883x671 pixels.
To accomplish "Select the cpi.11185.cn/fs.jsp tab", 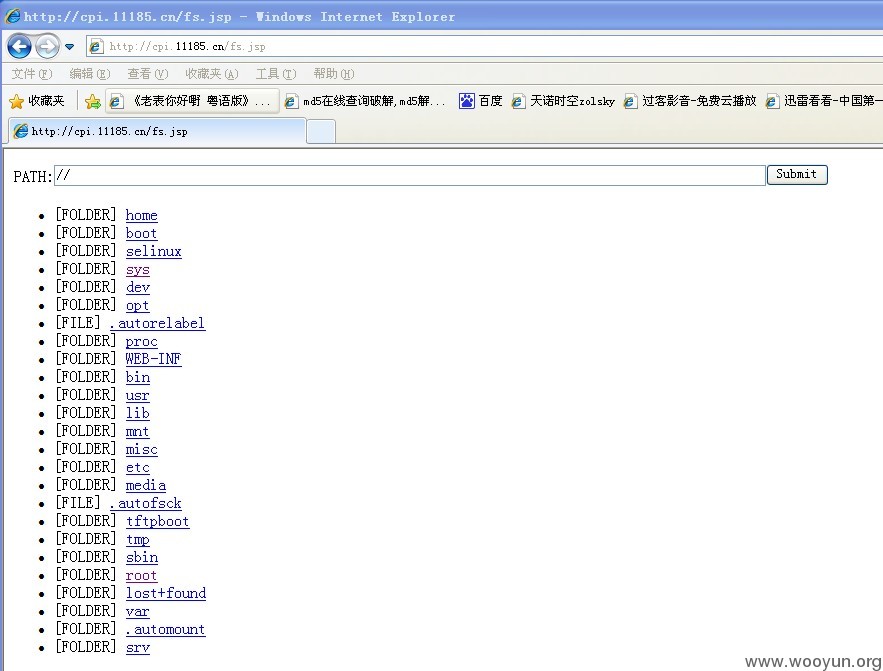I will (x=157, y=131).
